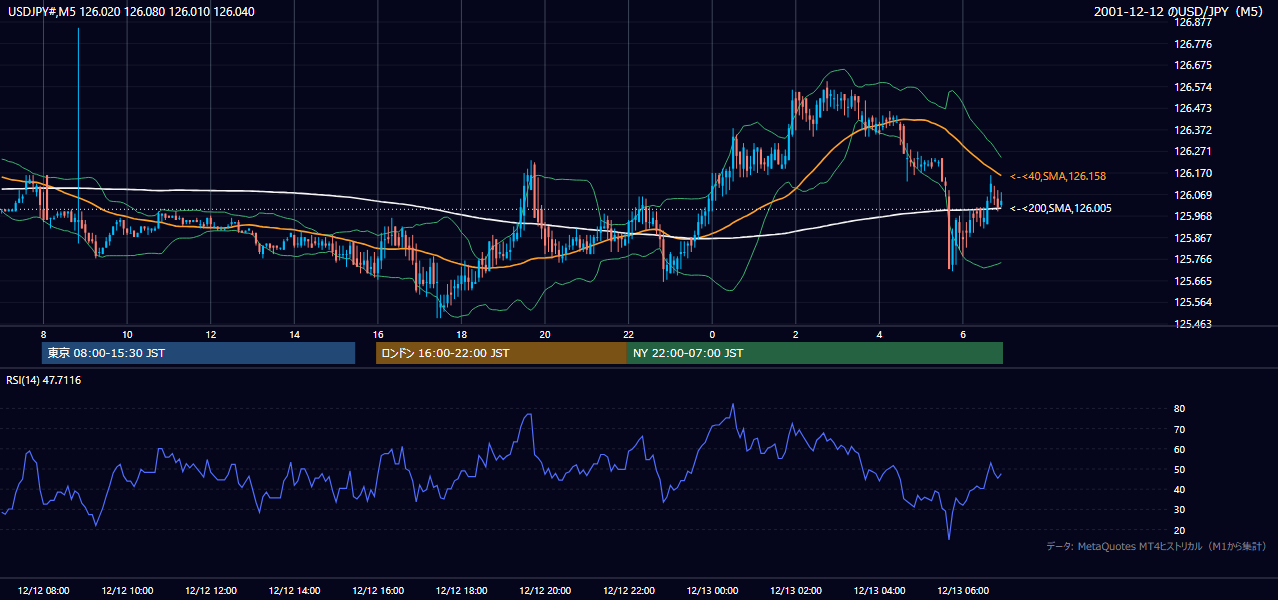Click hour 22 on the price chart axis
The image size is (1278, 600).
click(x=628, y=334)
